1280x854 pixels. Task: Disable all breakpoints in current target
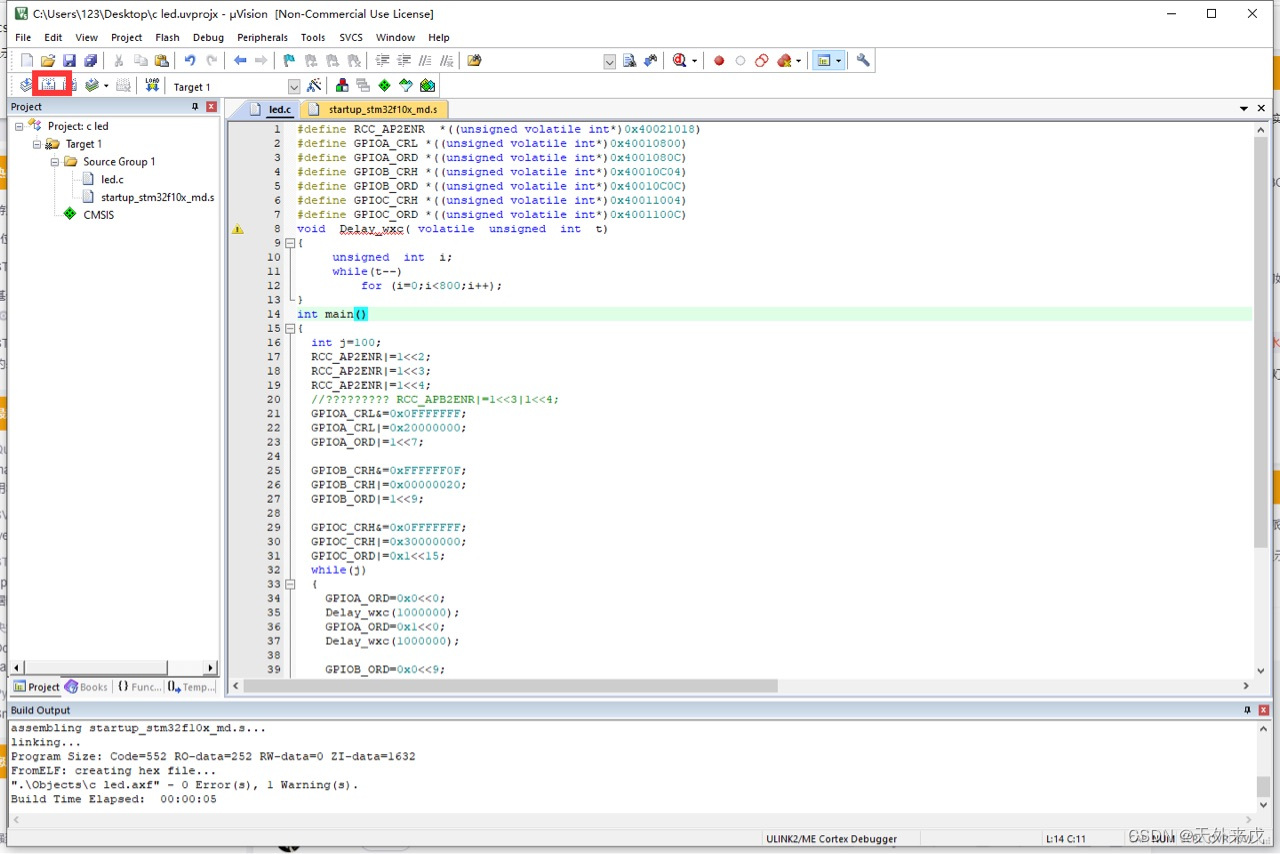coord(762,61)
